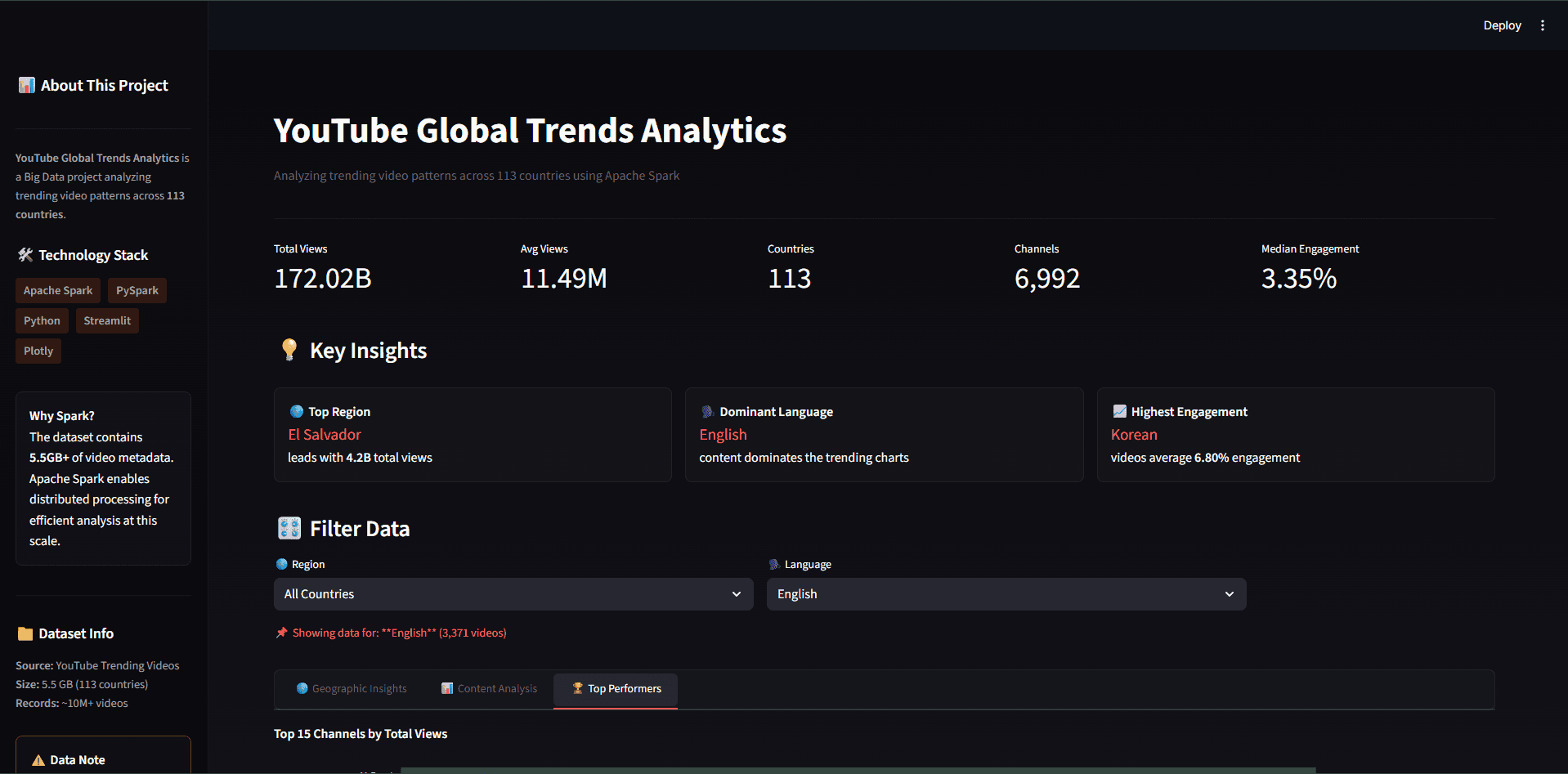Click the chart icon beside Highest Engagement
This screenshot has width=1568, height=774.
1119,411
